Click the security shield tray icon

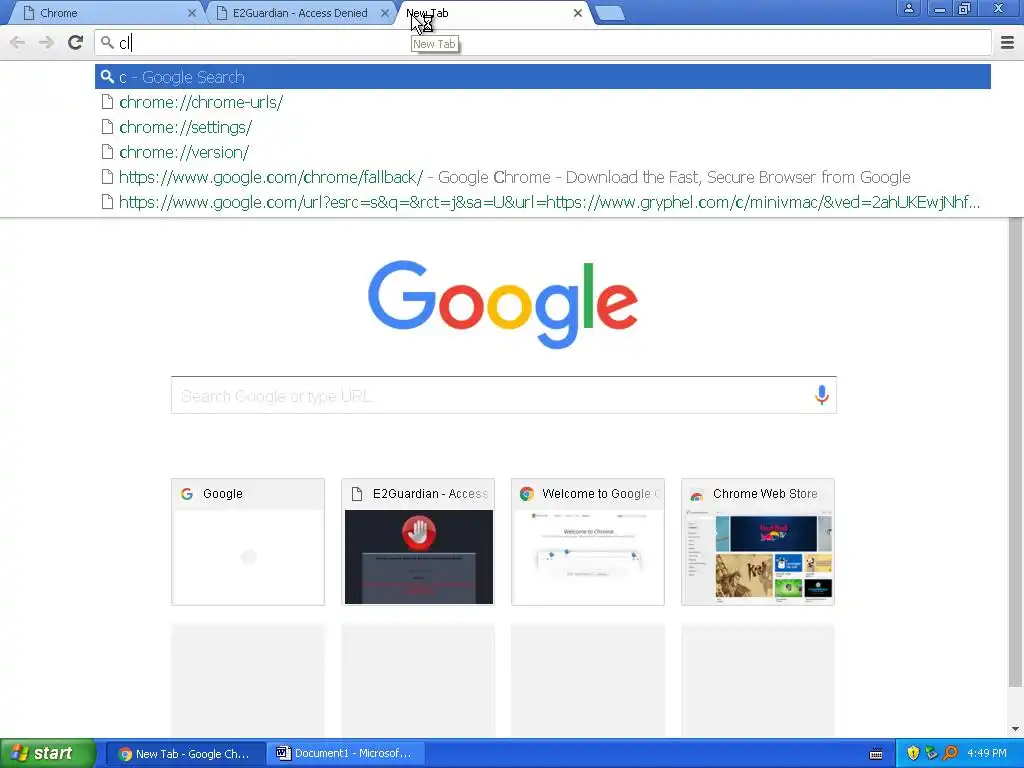coord(913,753)
